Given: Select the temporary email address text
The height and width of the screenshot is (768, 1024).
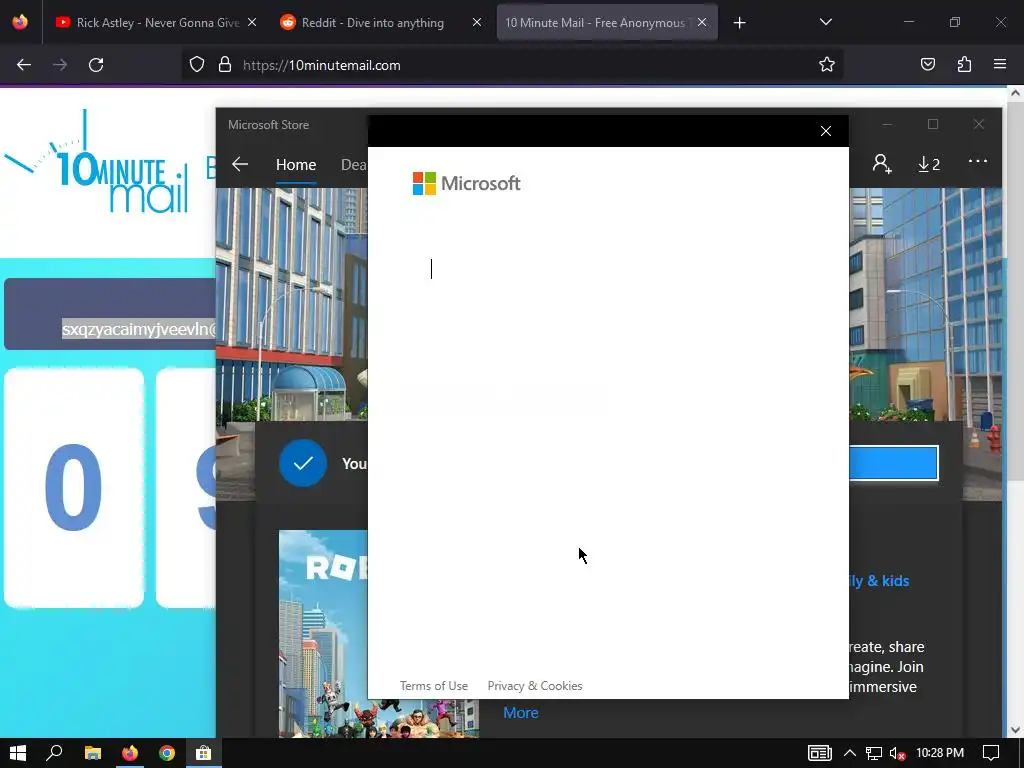Looking at the screenshot, I should [138, 329].
